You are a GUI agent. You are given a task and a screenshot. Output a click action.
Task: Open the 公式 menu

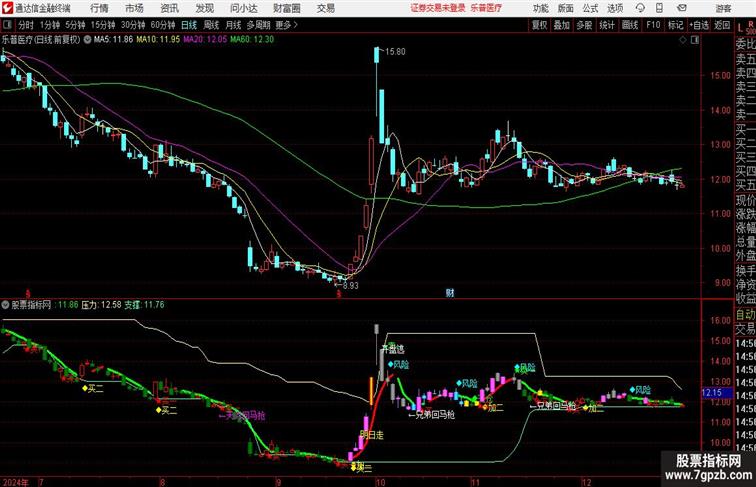590,8
